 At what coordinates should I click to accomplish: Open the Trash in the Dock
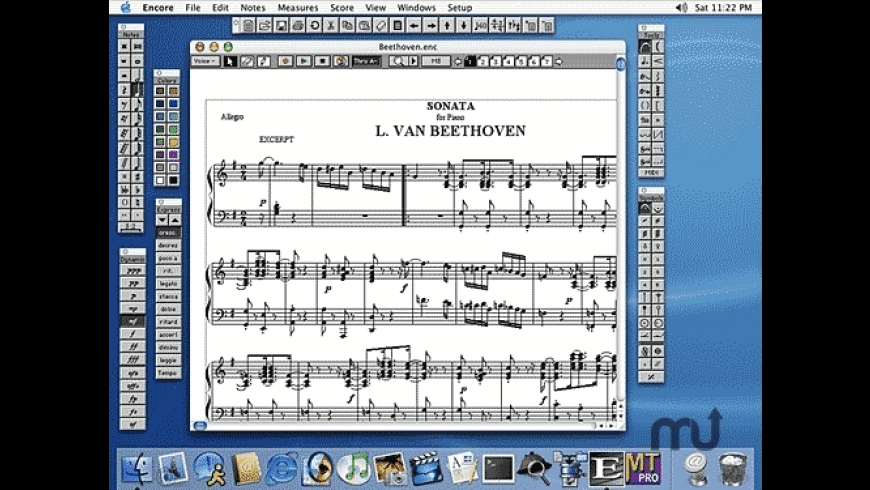733,469
